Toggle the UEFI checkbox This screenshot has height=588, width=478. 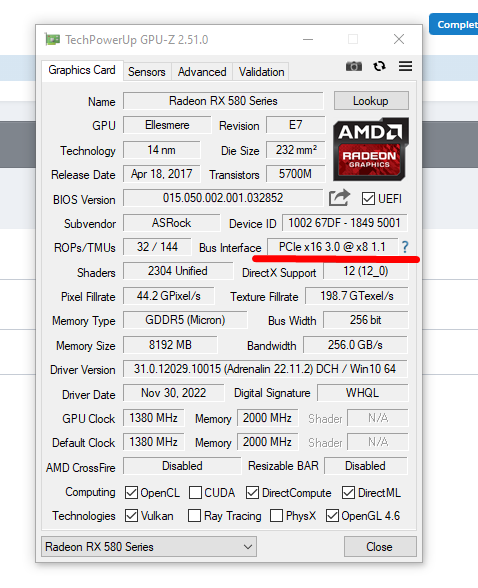pos(368,198)
